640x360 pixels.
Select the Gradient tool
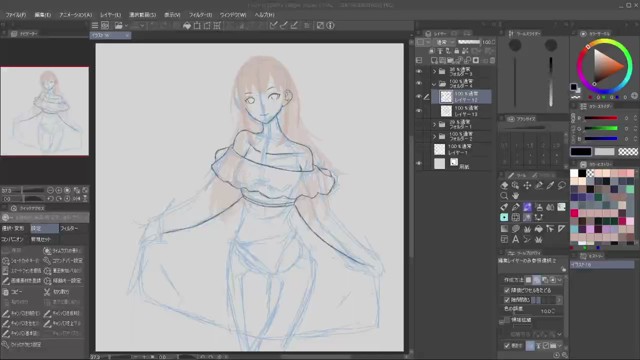point(504,229)
